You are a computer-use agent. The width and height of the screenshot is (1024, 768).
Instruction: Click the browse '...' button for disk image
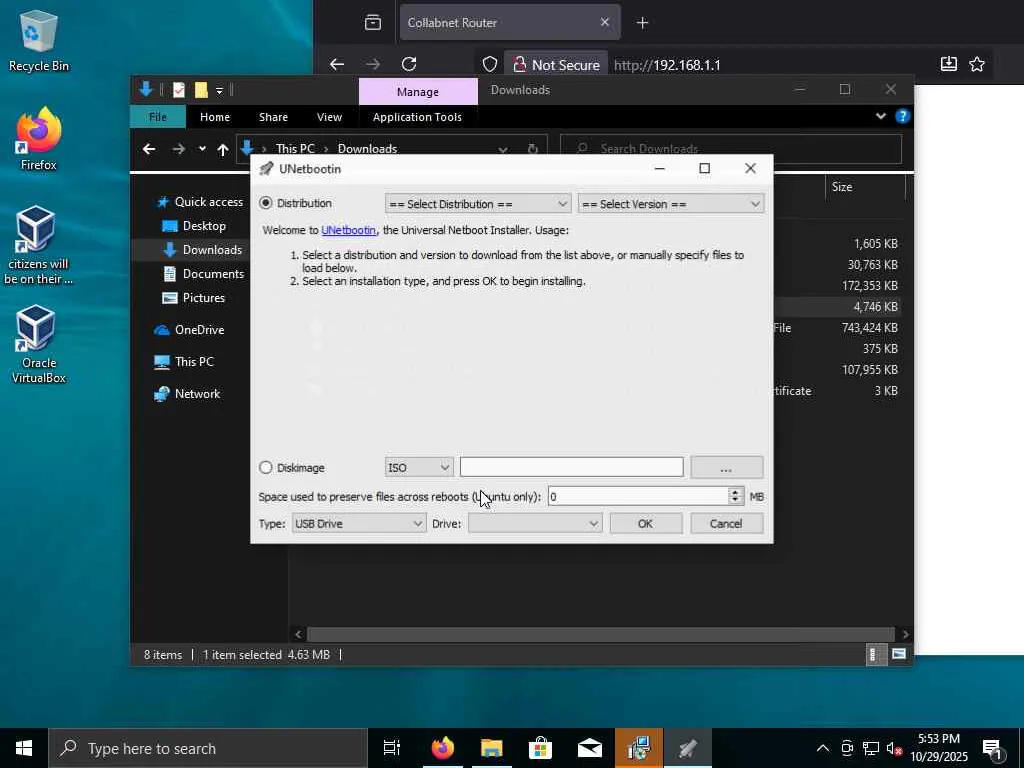point(726,468)
